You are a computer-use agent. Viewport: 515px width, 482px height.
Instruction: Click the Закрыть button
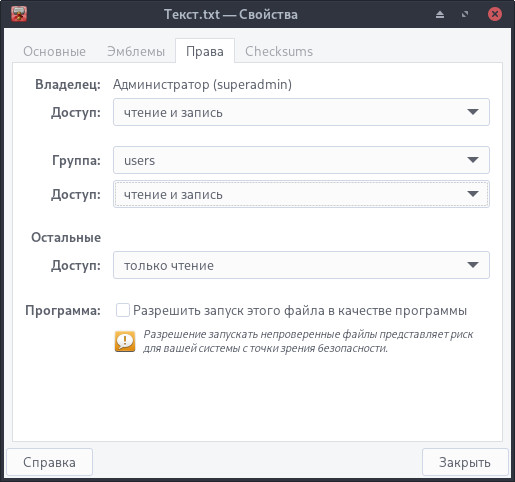click(465, 462)
